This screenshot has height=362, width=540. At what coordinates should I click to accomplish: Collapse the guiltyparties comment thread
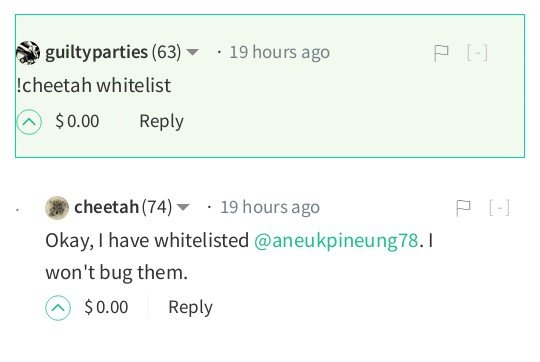click(477, 53)
